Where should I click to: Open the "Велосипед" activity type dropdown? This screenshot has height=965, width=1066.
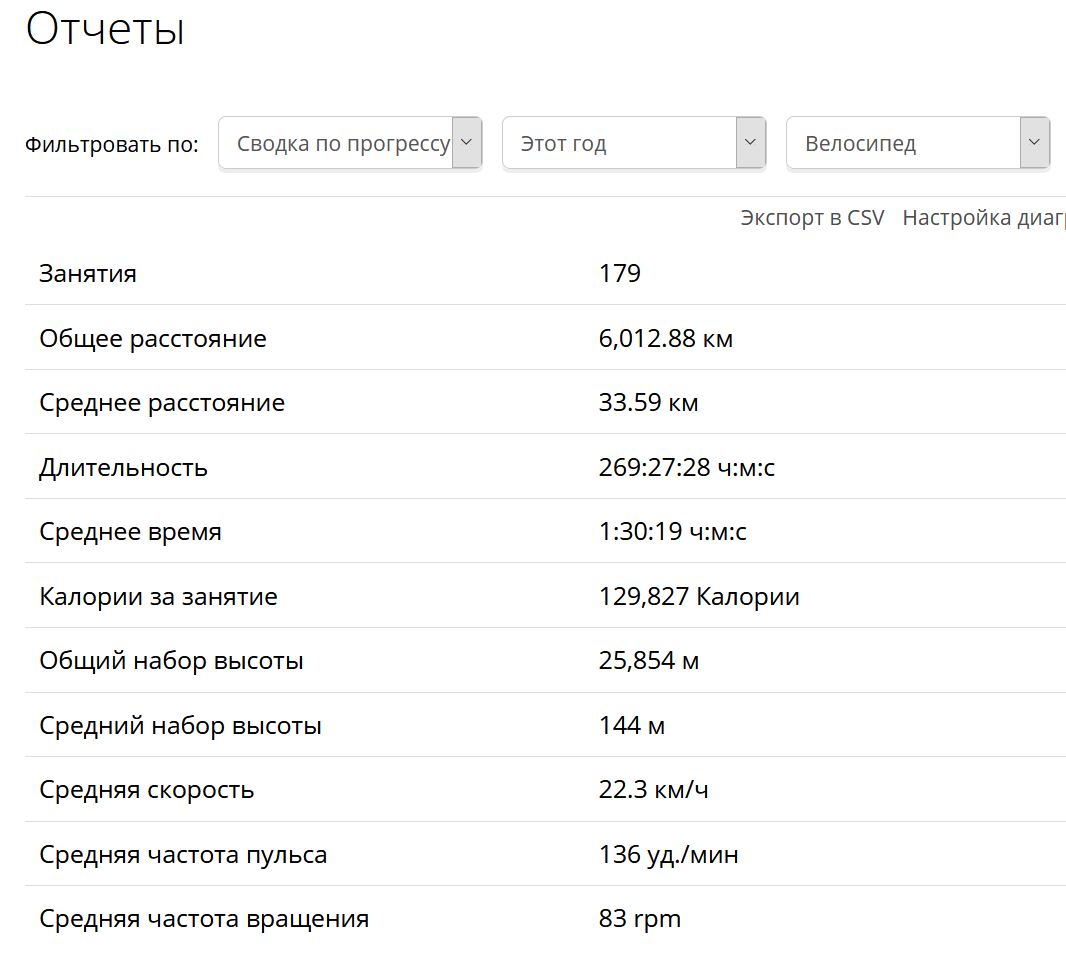[918, 143]
